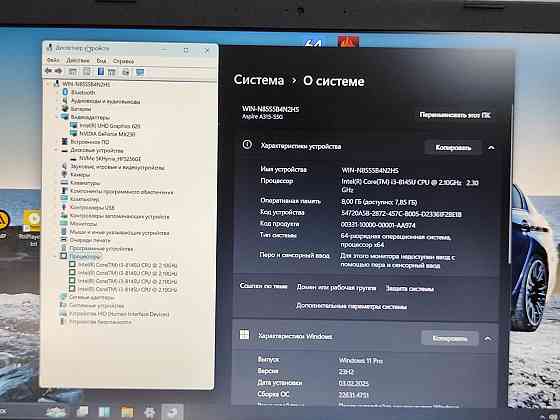This screenshot has height=420, width=560.
Task: Click the RAM value 8,00 ГБ
Action: point(379,202)
